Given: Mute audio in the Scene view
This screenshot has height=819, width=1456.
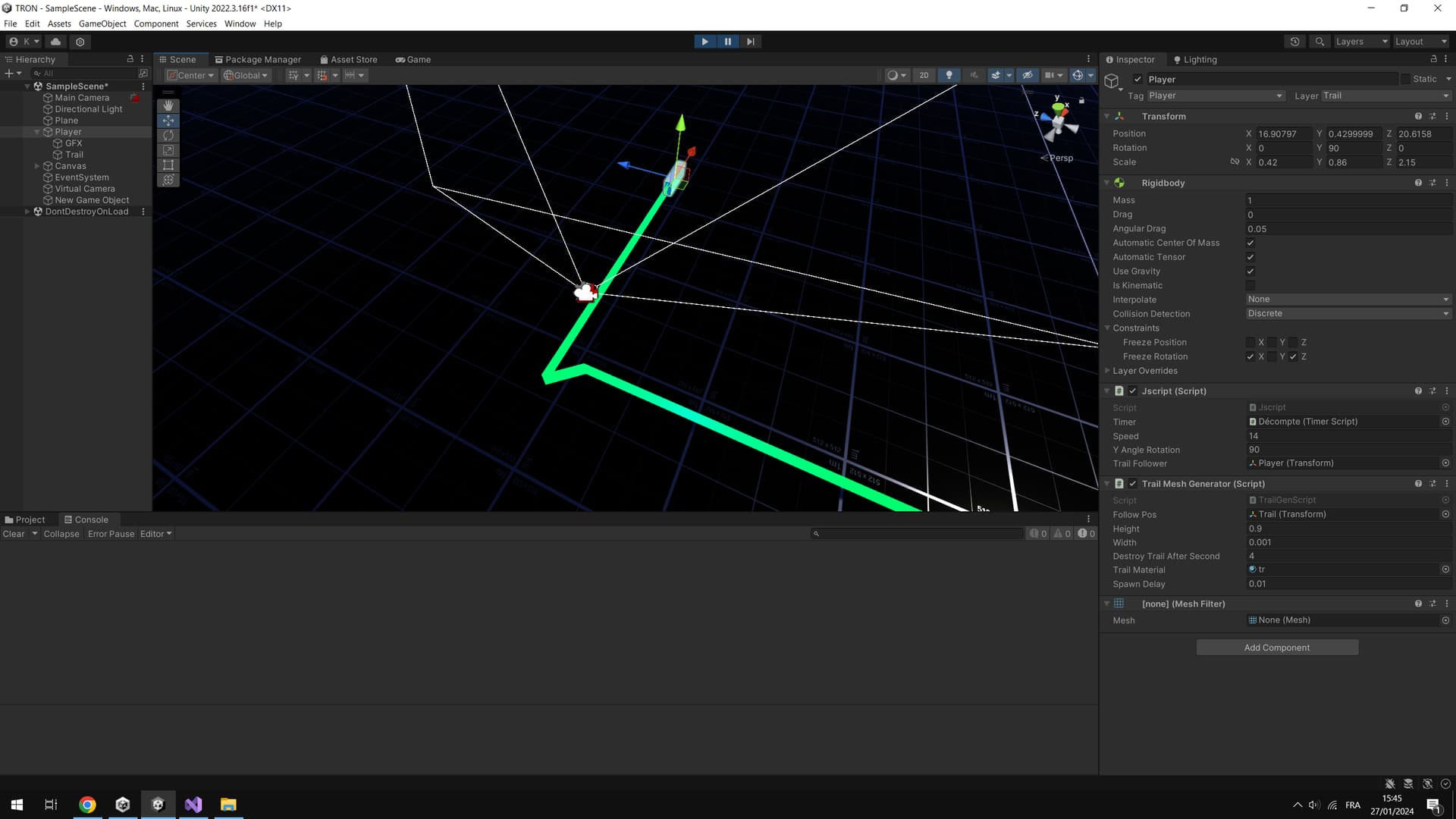Looking at the screenshot, I should pos(974,75).
